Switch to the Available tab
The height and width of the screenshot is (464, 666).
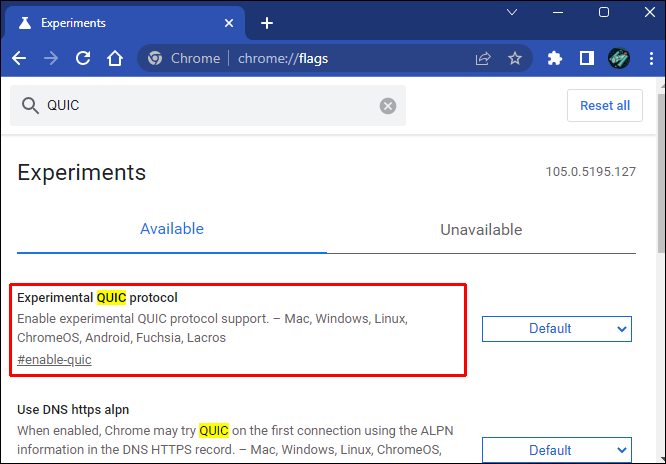pos(172,229)
